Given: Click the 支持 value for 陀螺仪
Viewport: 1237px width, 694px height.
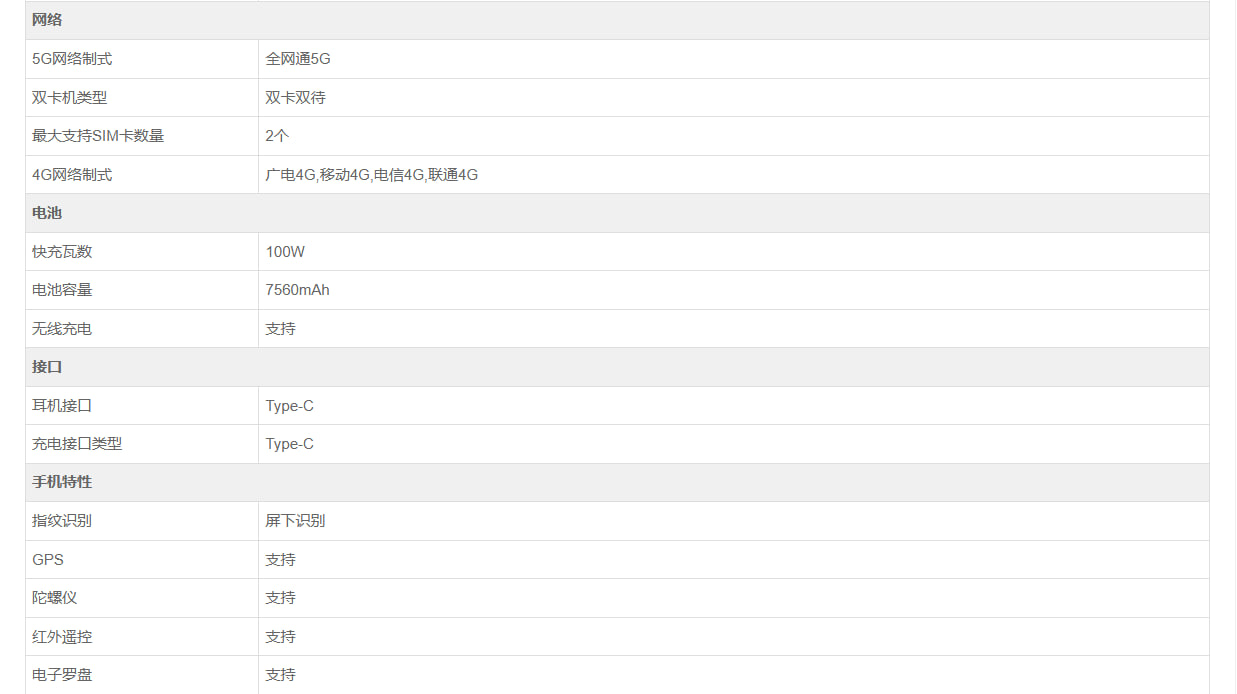Looking at the screenshot, I should click(280, 598).
